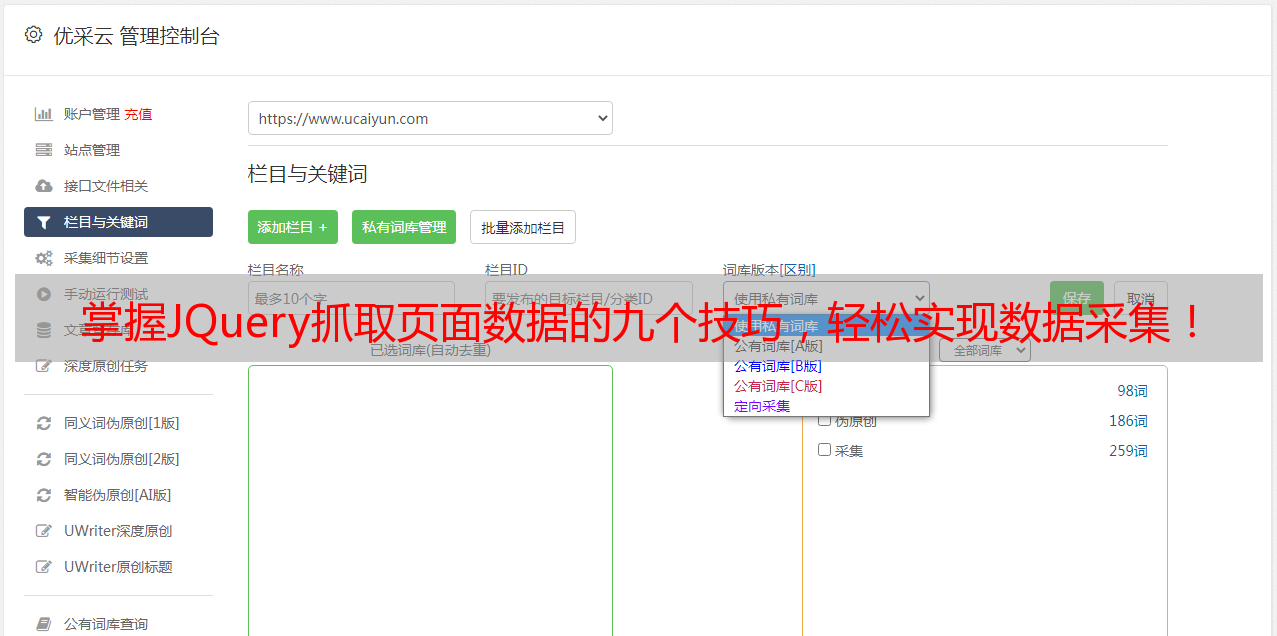Click the 栏目ID input field
Image resolution: width=1277 pixels, height=636 pixels.
pos(589,298)
